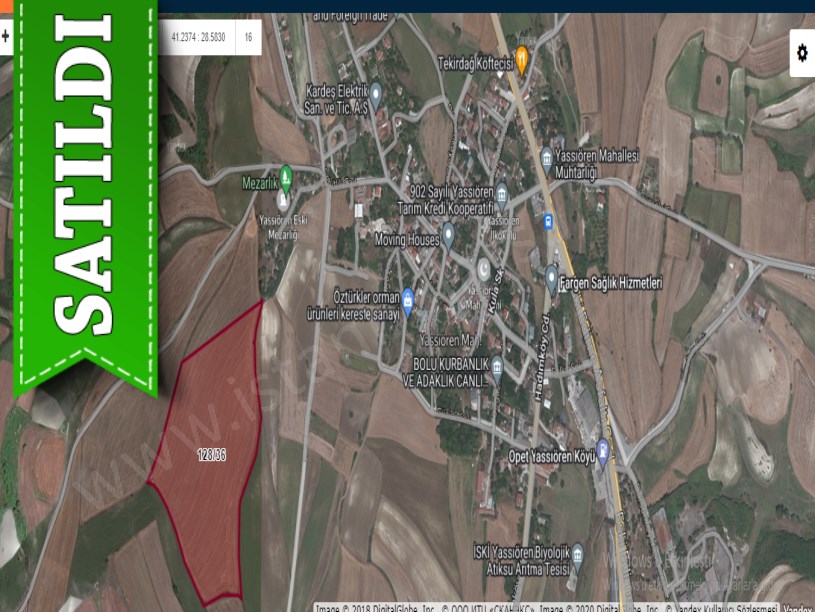
Task: Open the map settings gear
Action: point(801,52)
